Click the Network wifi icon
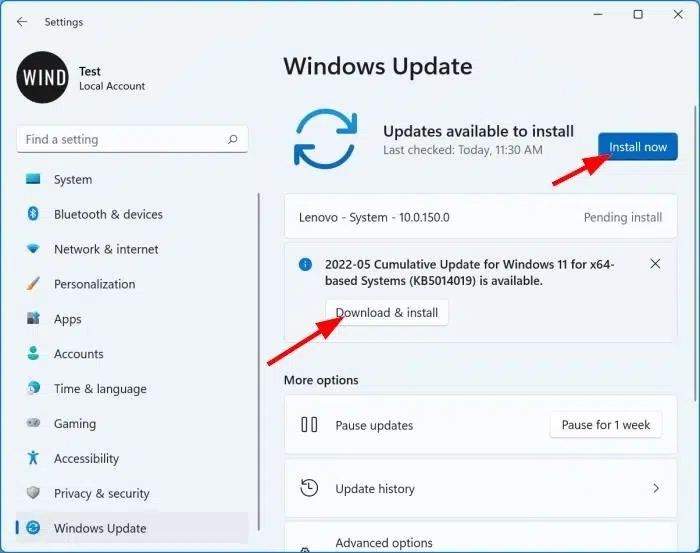This screenshot has height=553, width=700. pos(33,249)
